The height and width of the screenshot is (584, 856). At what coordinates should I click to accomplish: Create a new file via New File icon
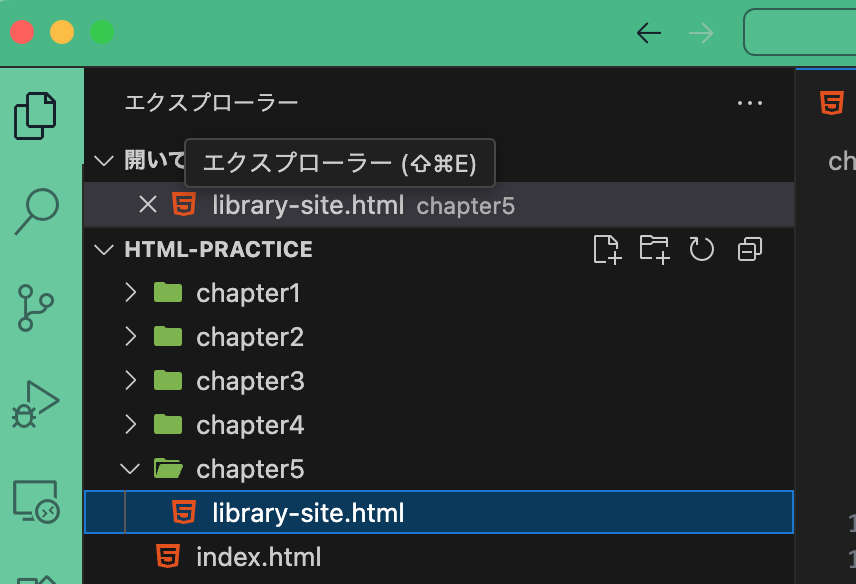606,249
